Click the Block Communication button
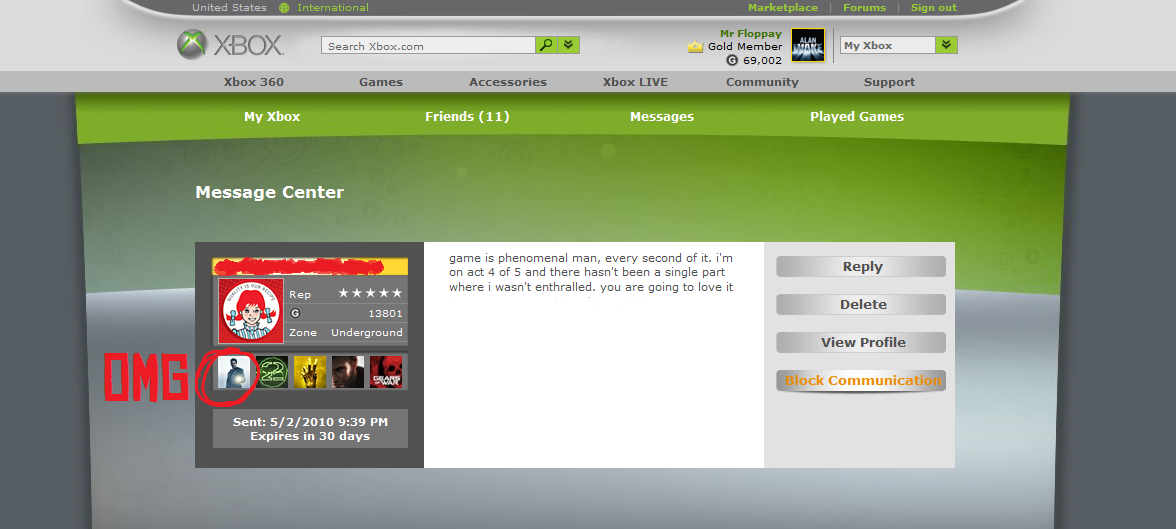 861,380
